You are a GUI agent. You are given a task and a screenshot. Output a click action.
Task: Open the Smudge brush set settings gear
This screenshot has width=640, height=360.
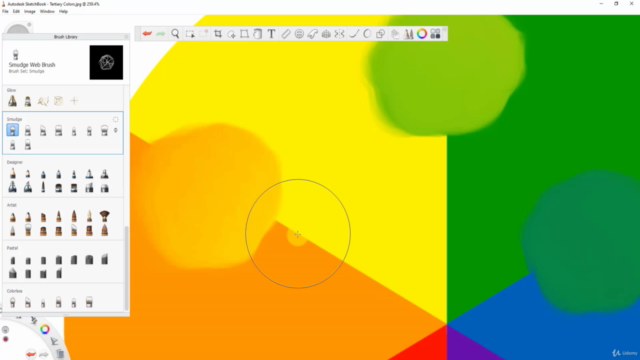116,119
